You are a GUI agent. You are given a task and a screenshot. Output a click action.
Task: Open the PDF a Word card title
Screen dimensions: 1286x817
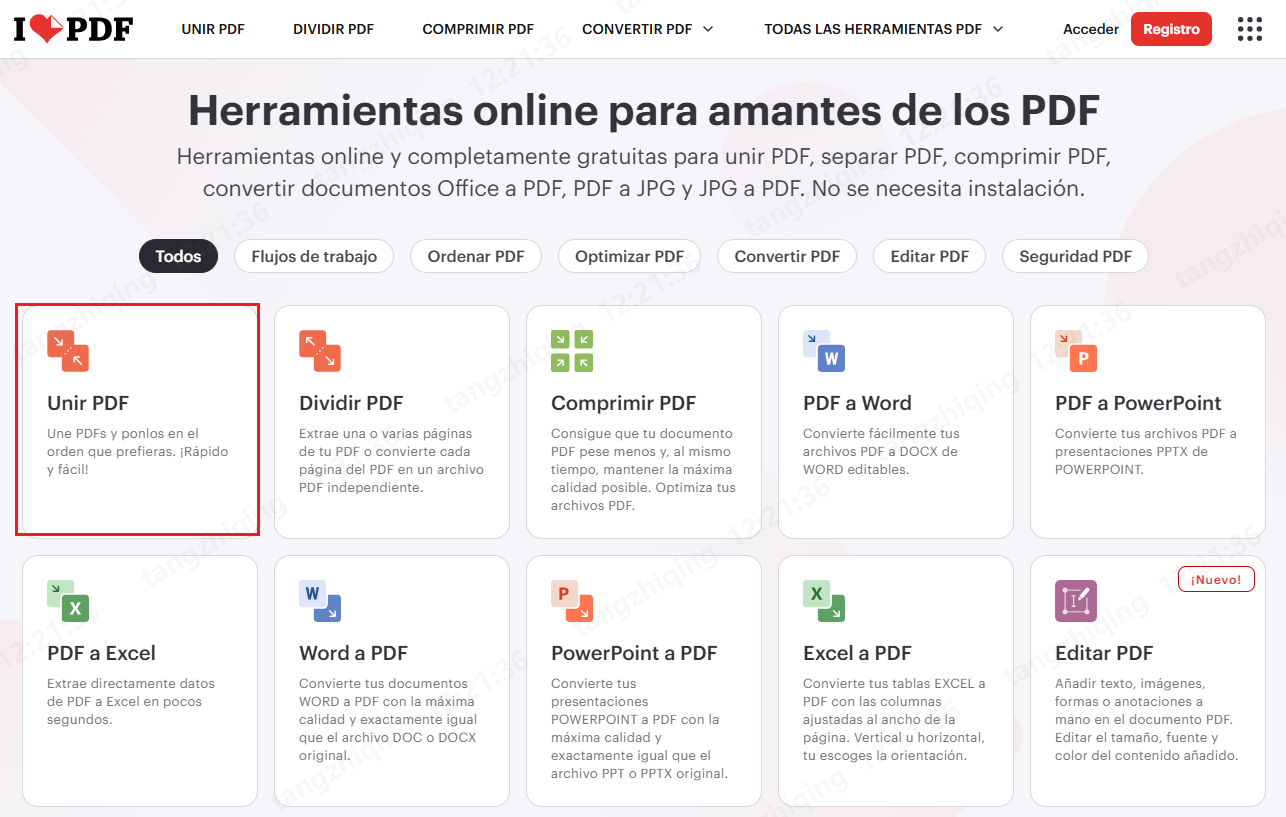[857, 403]
